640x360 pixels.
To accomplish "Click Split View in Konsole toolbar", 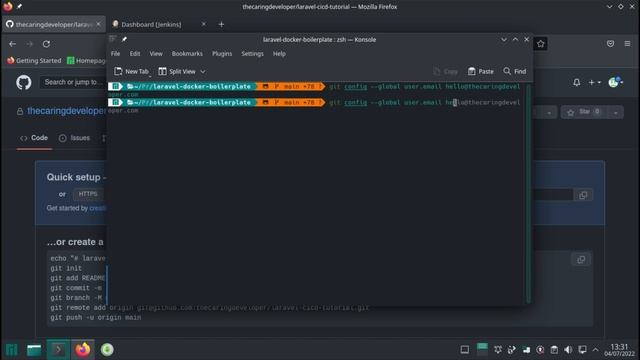I will 177,71.
